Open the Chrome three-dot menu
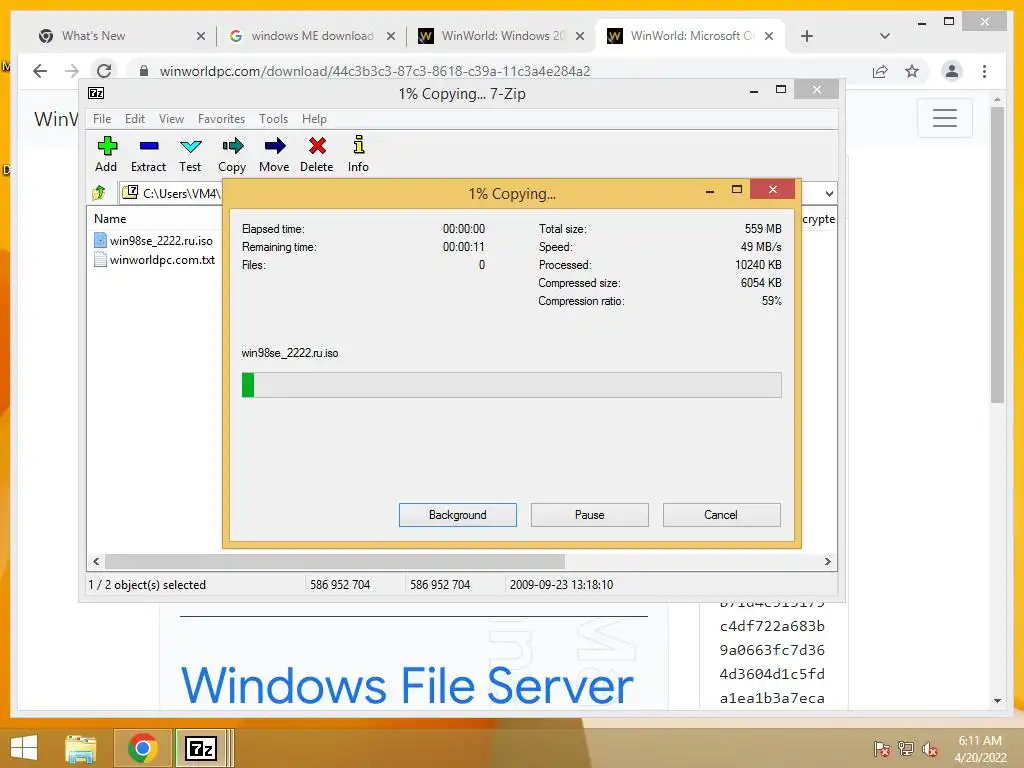 pos(984,71)
